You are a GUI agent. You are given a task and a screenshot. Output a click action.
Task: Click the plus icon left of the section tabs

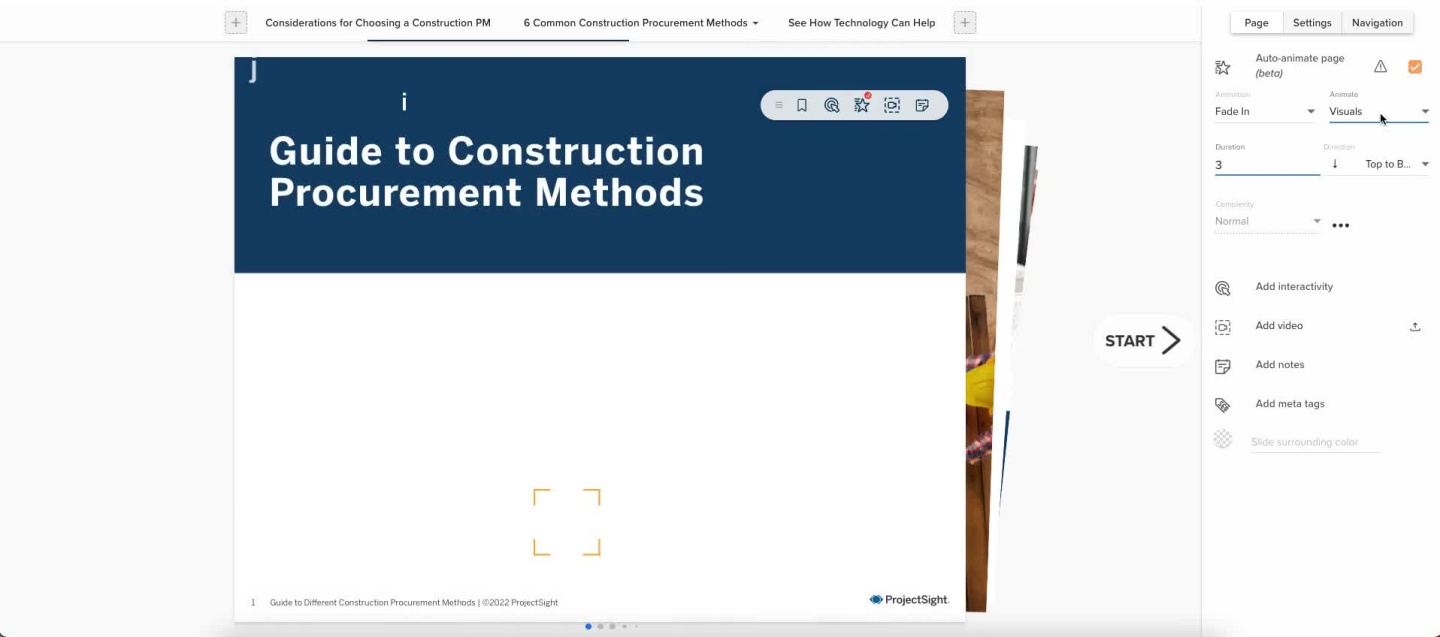pos(235,22)
